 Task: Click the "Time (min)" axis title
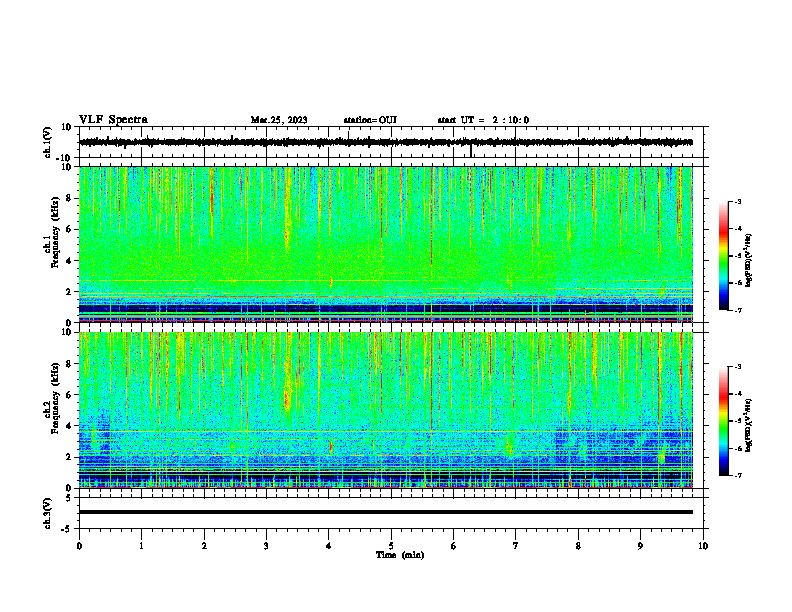tap(400, 555)
